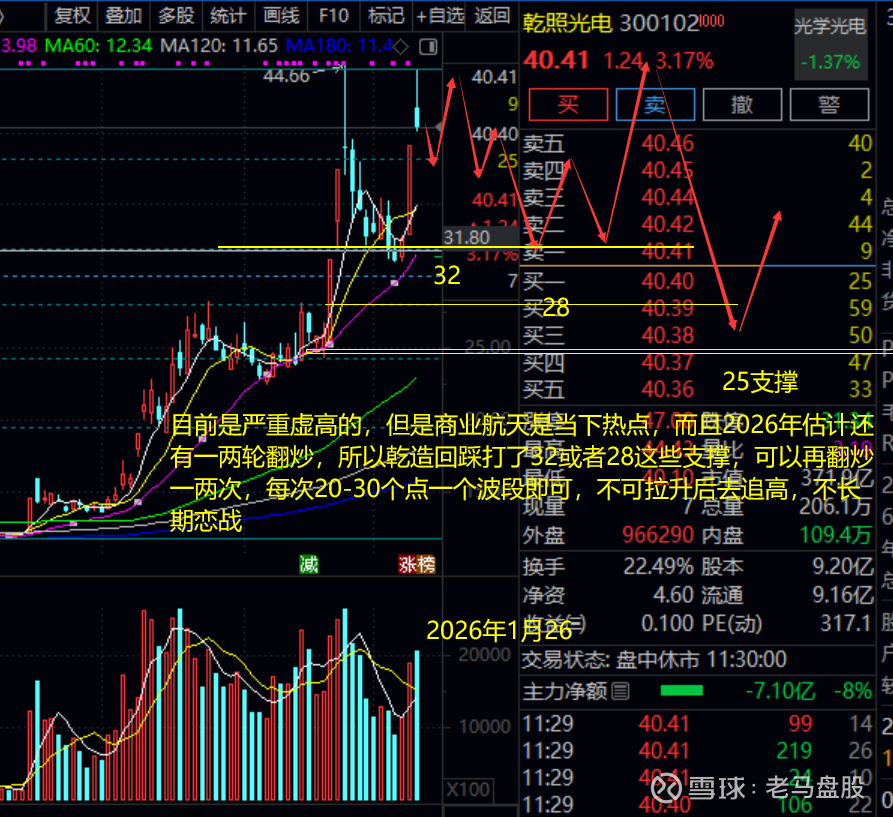893x817 pixels.
Task: Click the green 减 marker on chart
Action: (x=309, y=565)
